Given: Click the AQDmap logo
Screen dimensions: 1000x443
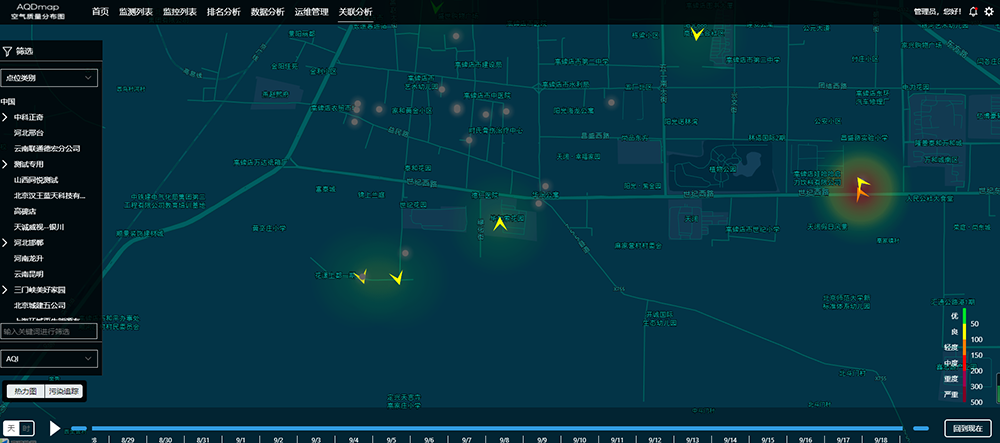Looking at the screenshot, I should coord(40,11).
